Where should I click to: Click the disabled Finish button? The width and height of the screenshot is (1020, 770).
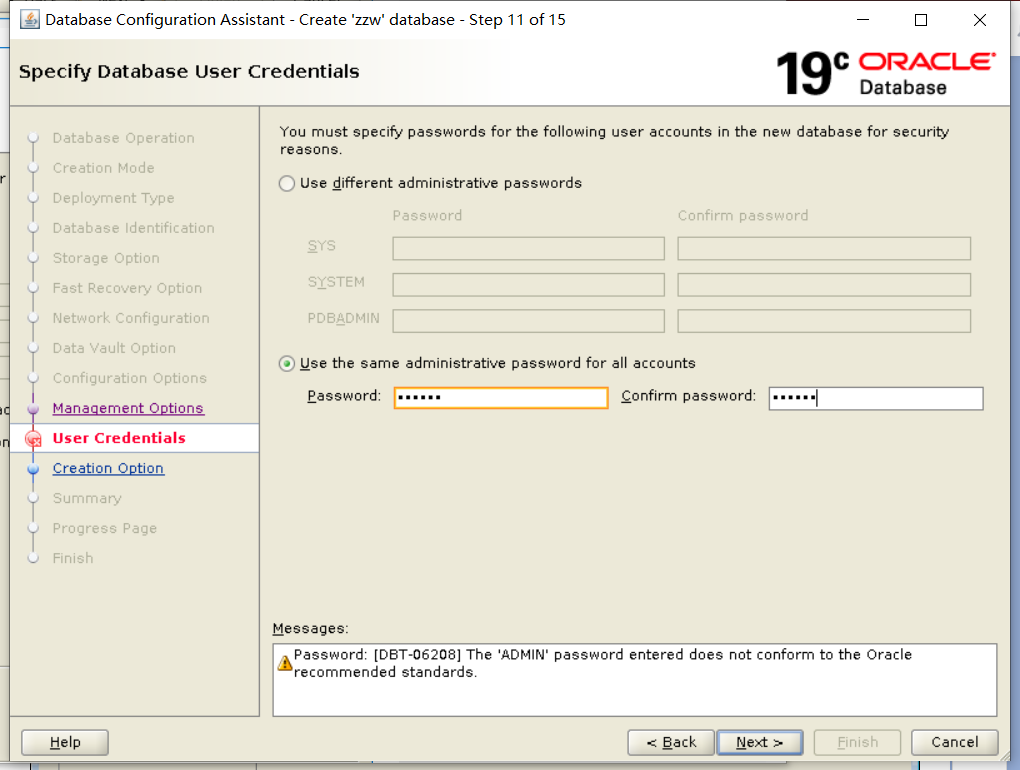click(x=857, y=742)
